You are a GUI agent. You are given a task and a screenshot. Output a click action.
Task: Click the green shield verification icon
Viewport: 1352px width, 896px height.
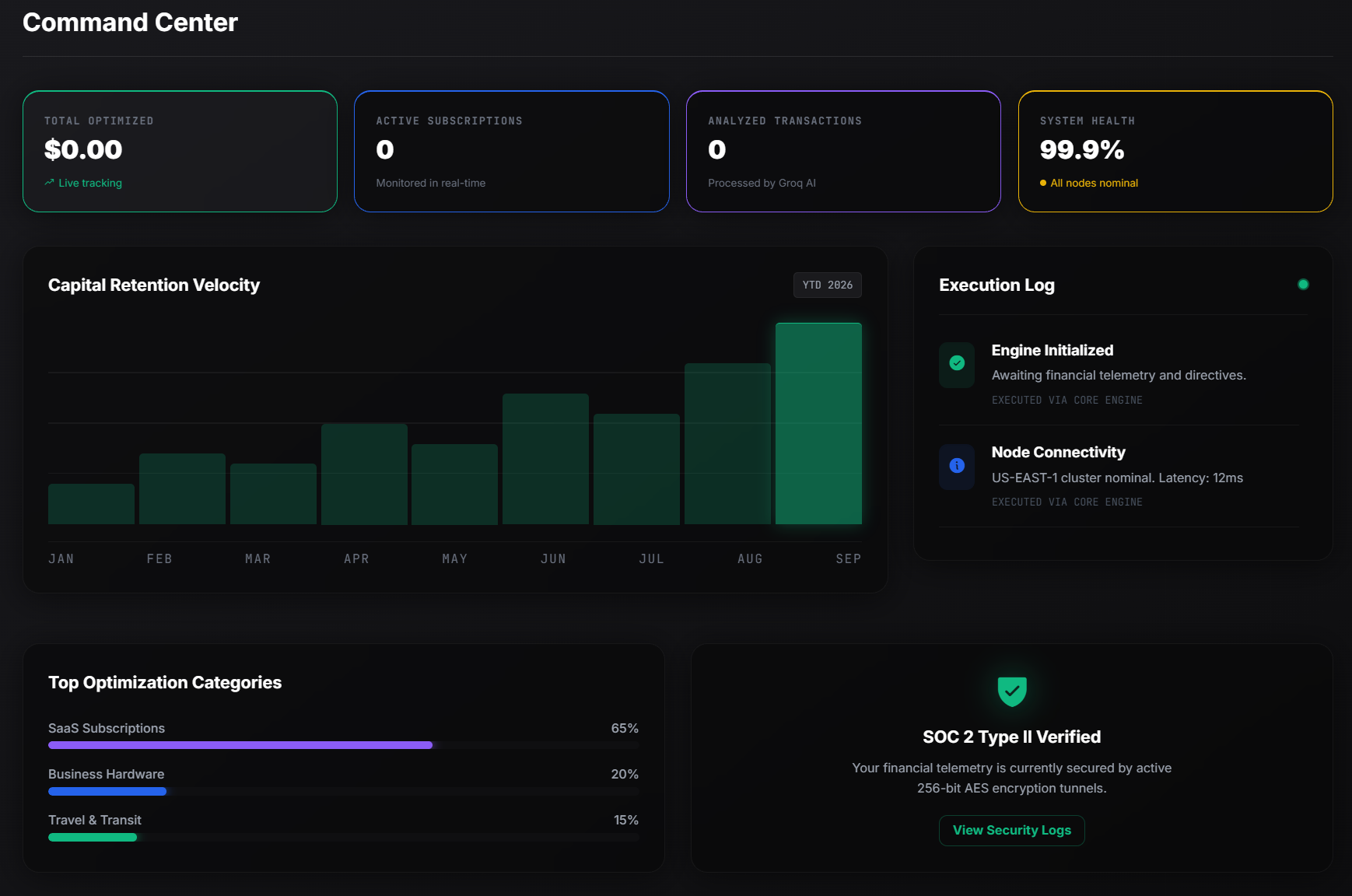[x=1012, y=691]
